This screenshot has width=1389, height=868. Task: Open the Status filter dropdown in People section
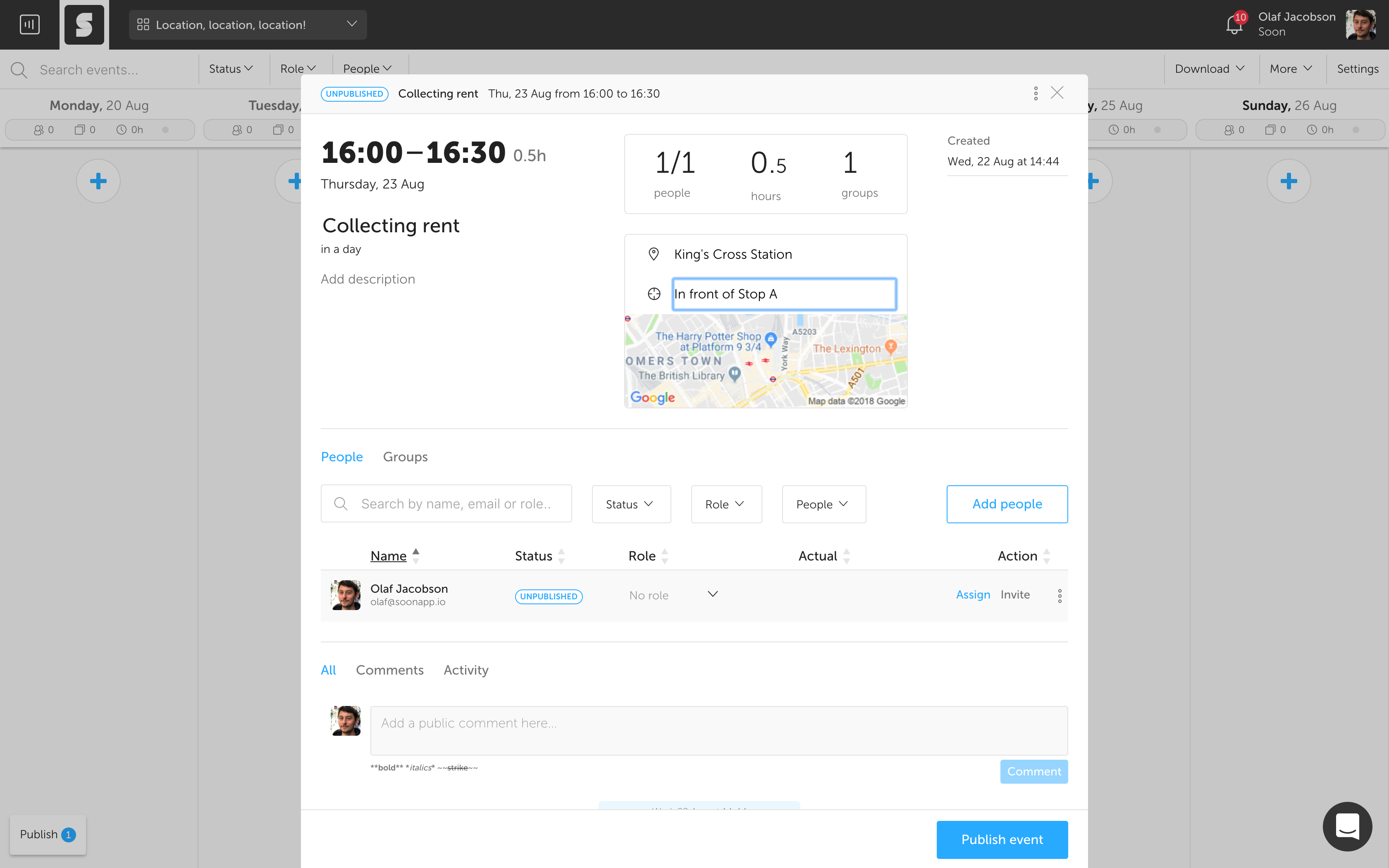[x=631, y=504]
